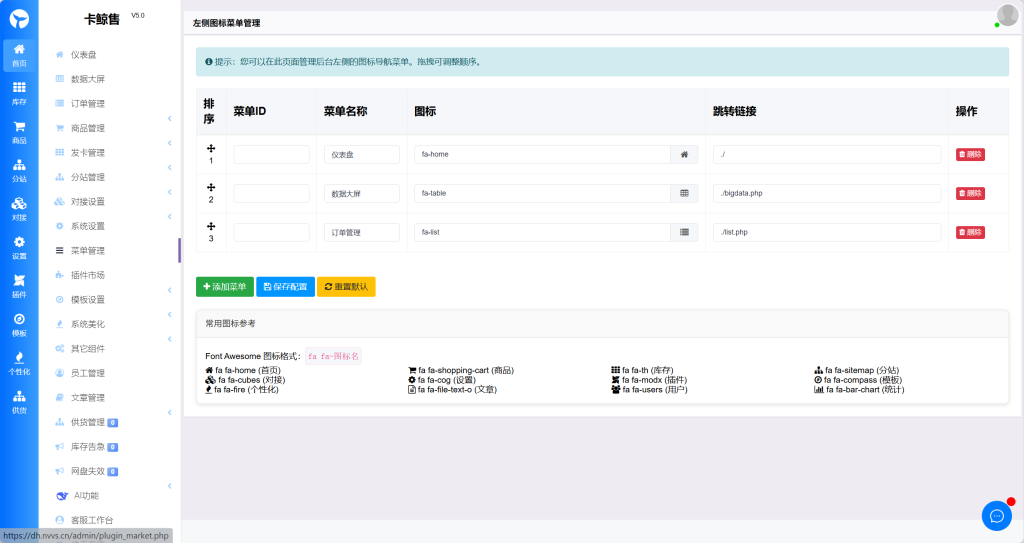
Task: Edit the ./bigdata.php link field
Action: [x=827, y=193]
